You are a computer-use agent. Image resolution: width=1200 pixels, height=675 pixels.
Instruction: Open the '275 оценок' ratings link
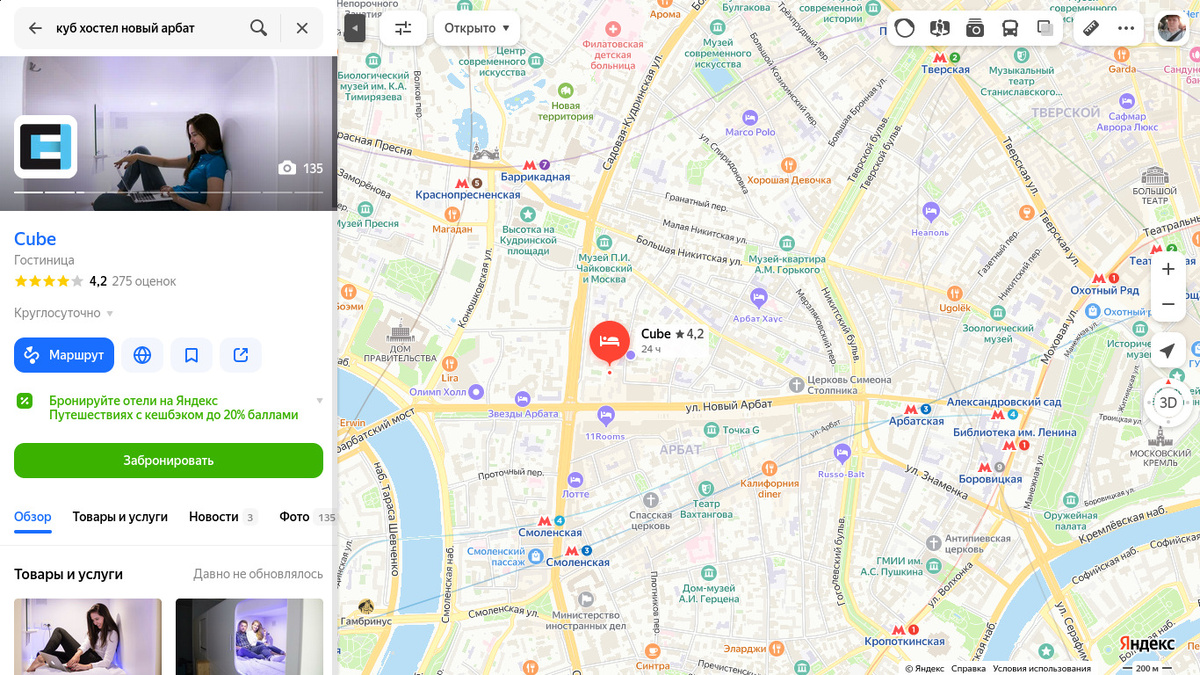[x=144, y=281]
